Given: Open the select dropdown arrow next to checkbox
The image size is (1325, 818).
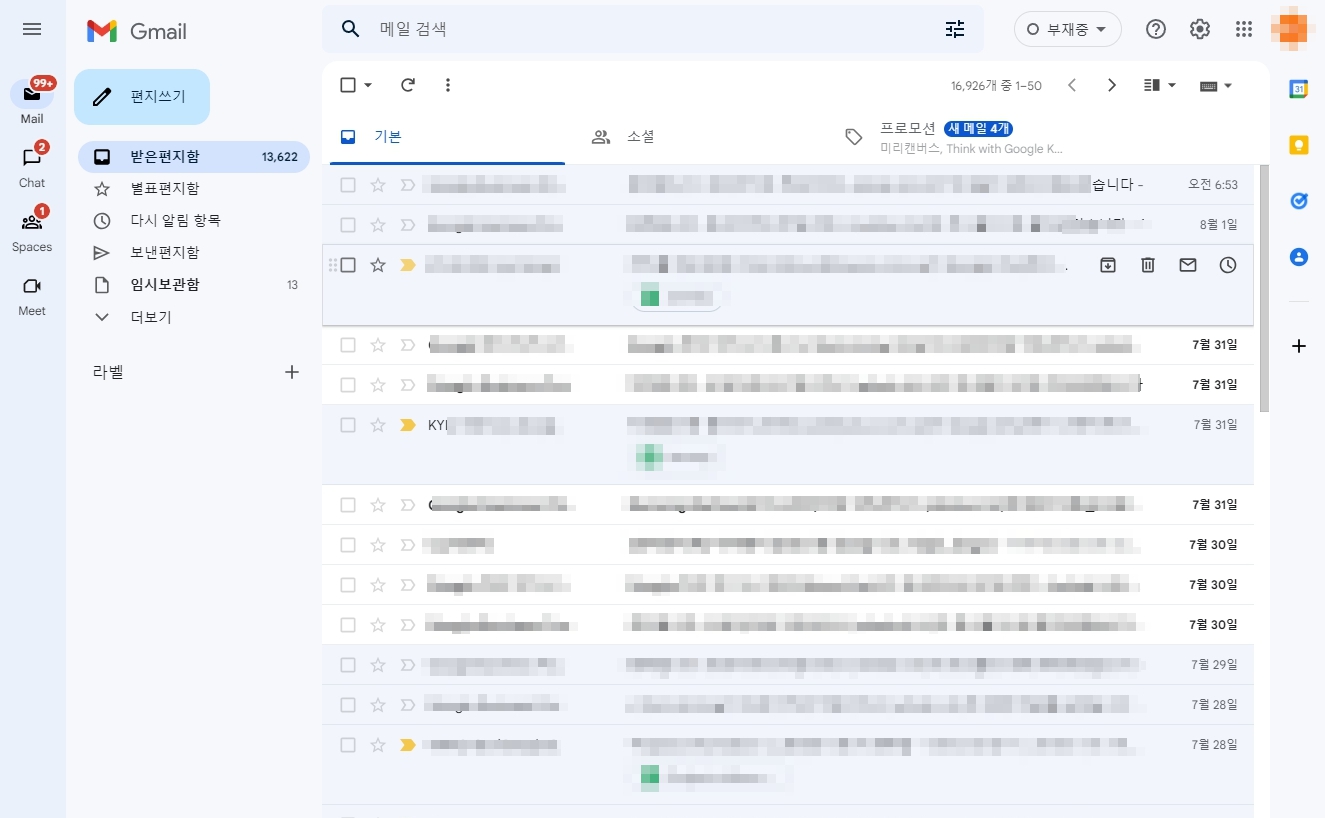Looking at the screenshot, I should point(366,85).
